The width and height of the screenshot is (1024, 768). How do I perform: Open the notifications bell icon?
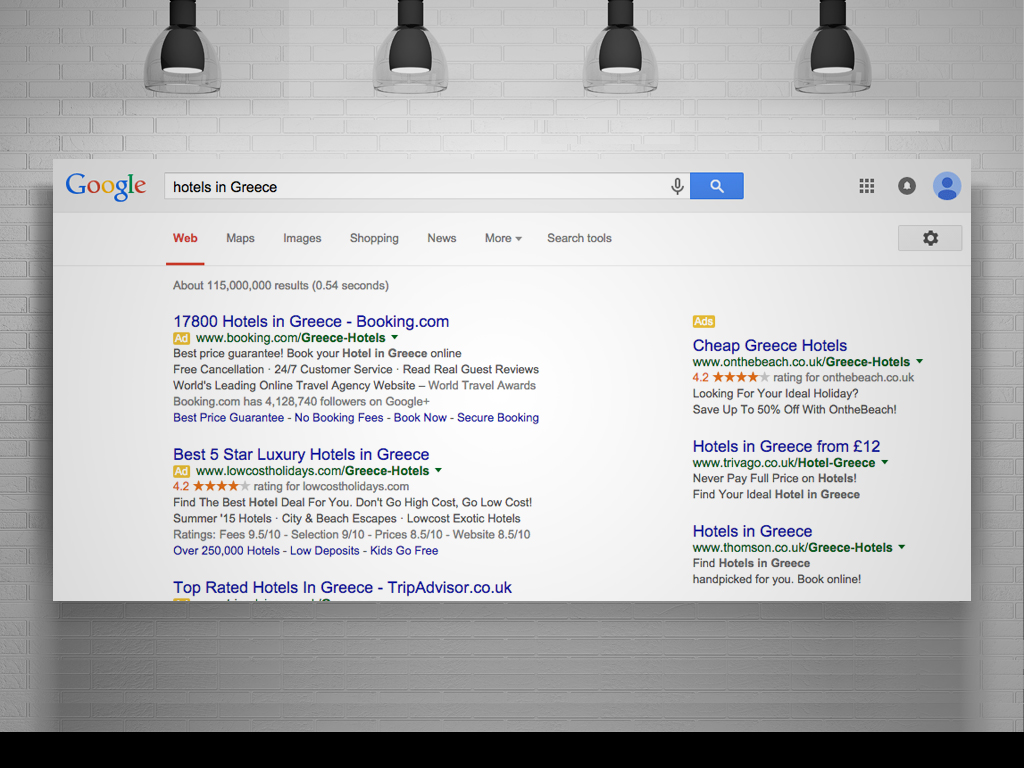click(x=906, y=186)
